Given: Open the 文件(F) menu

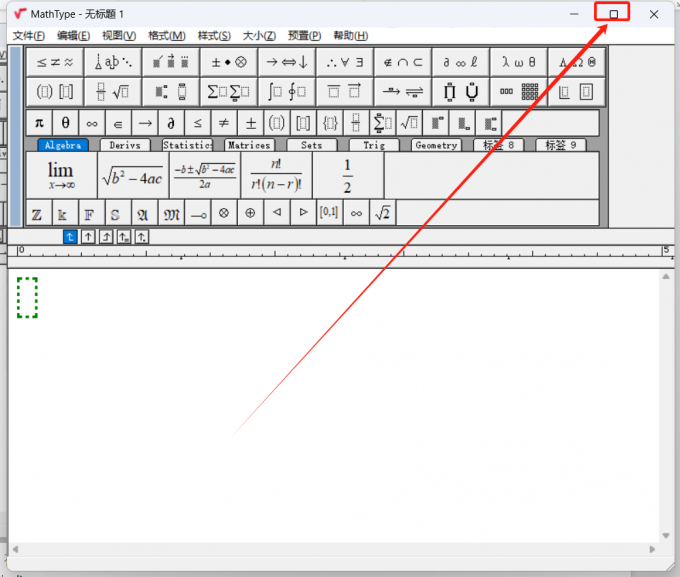Looking at the screenshot, I should [29, 36].
